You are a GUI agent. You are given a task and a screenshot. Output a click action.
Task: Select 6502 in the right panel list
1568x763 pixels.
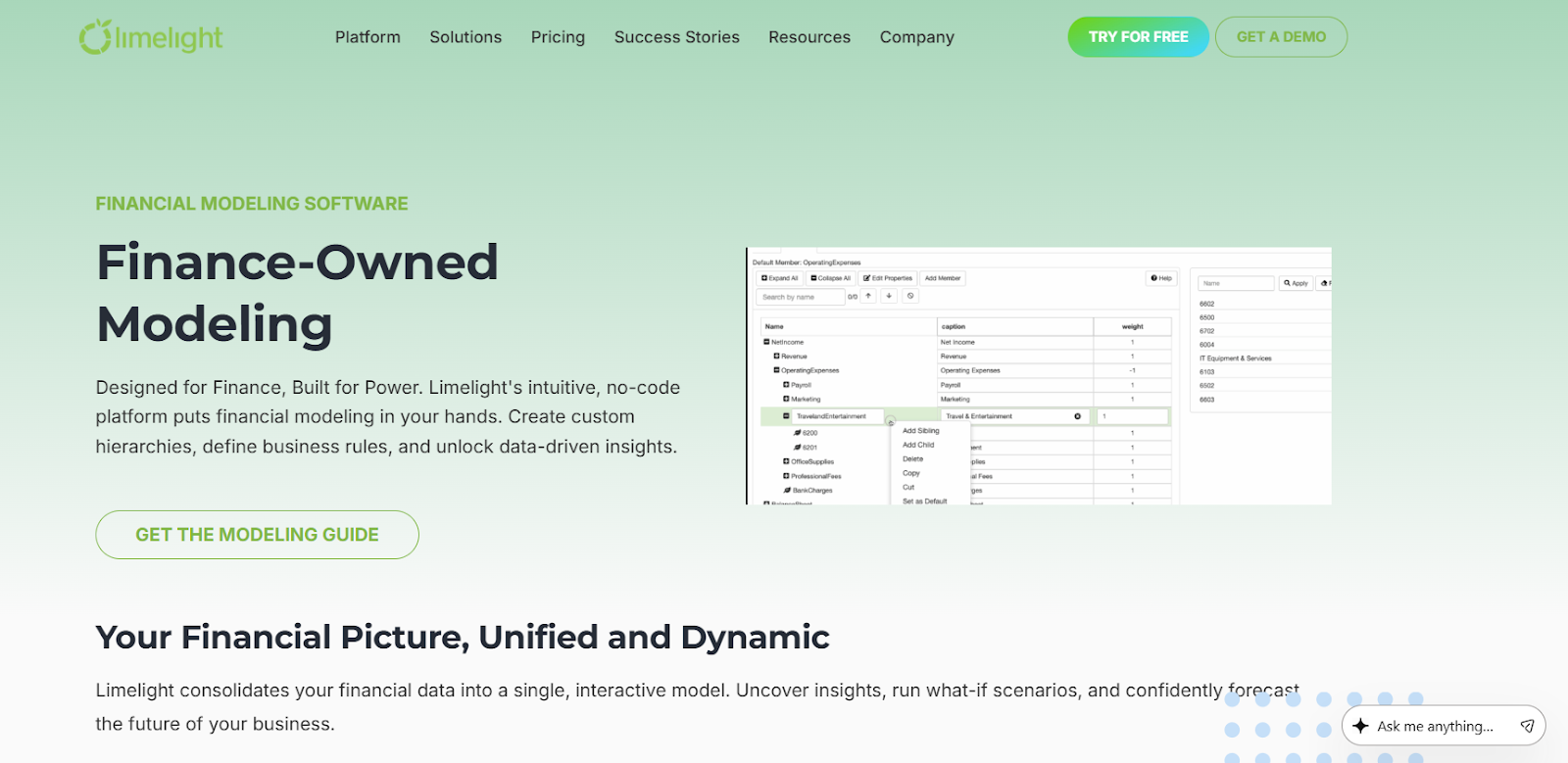pos(1206,386)
